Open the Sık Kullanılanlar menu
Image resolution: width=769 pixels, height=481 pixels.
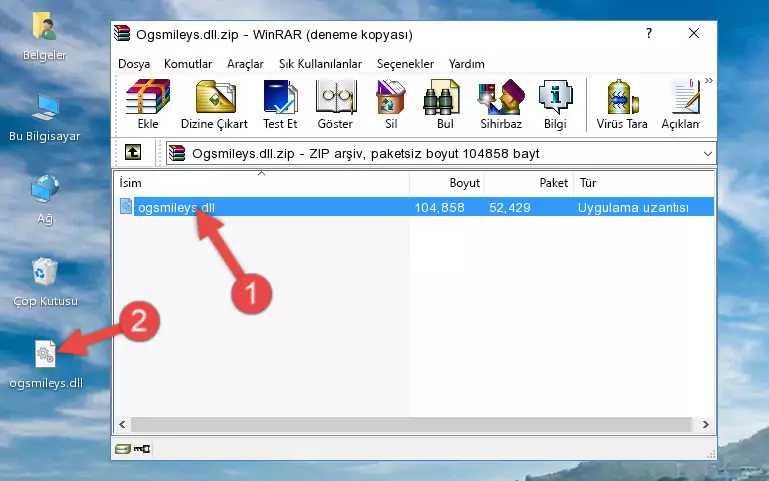tap(320, 64)
